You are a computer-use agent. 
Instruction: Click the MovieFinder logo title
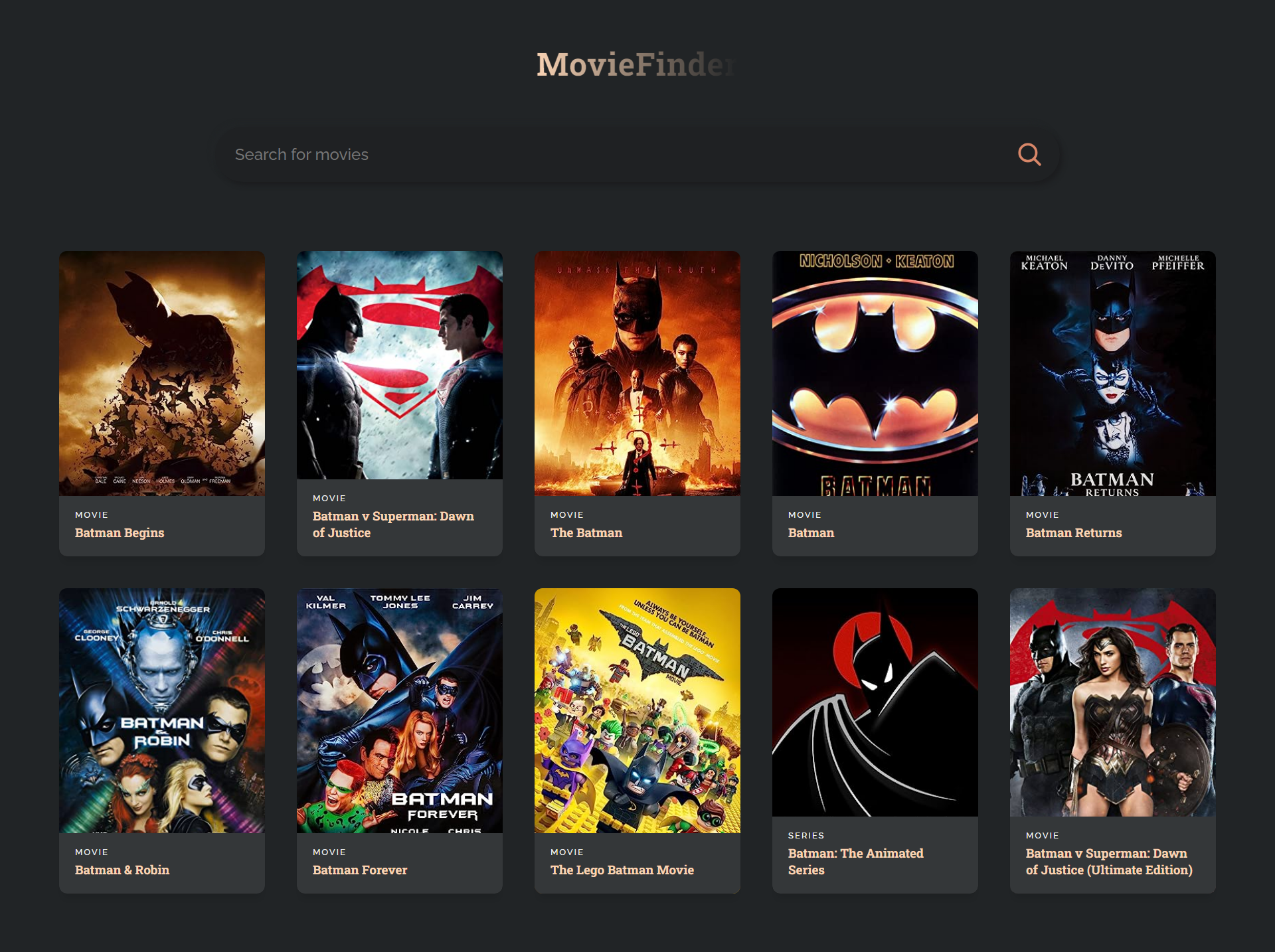click(x=636, y=64)
